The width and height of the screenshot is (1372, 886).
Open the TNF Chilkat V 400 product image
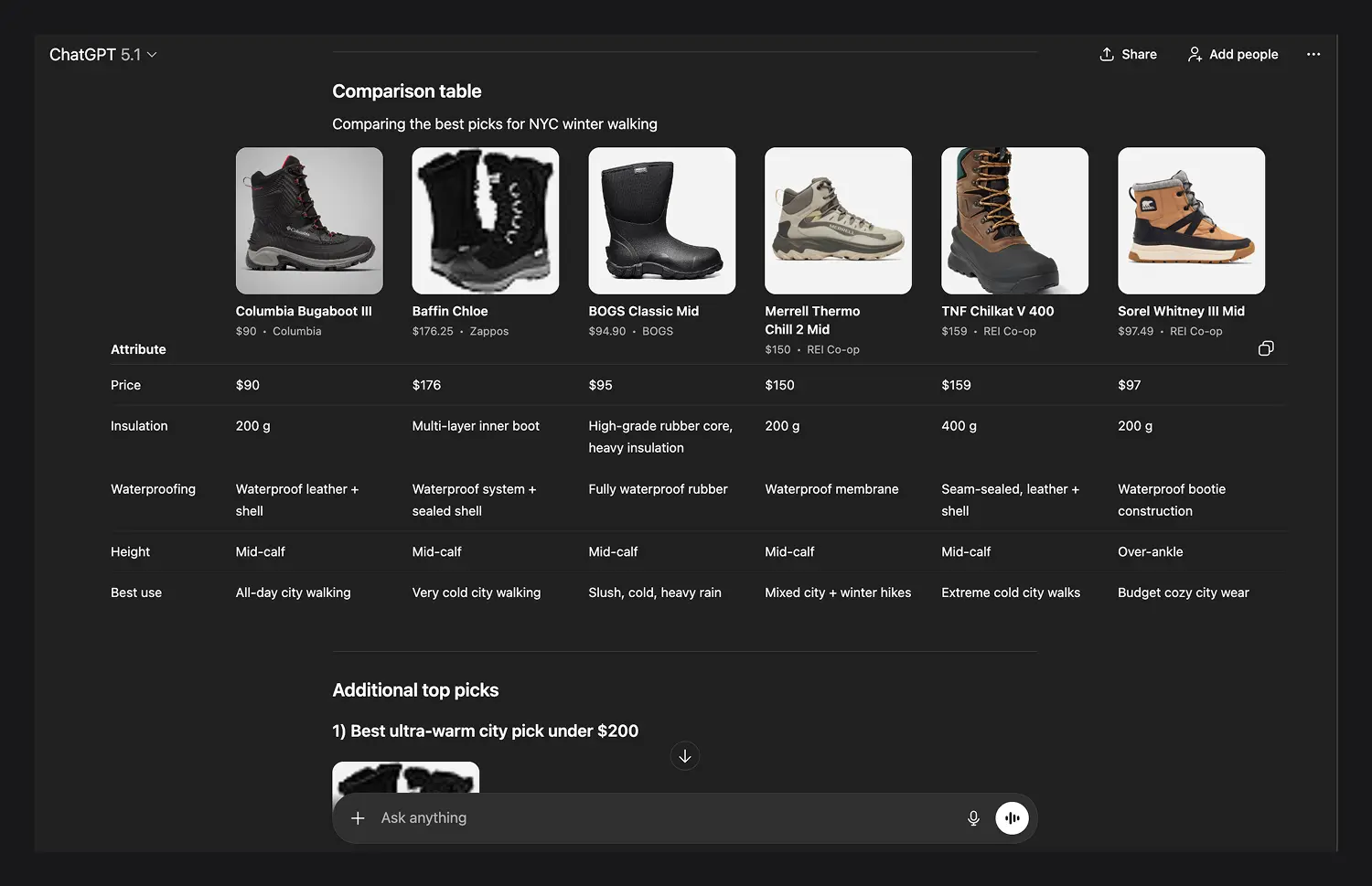(1015, 220)
